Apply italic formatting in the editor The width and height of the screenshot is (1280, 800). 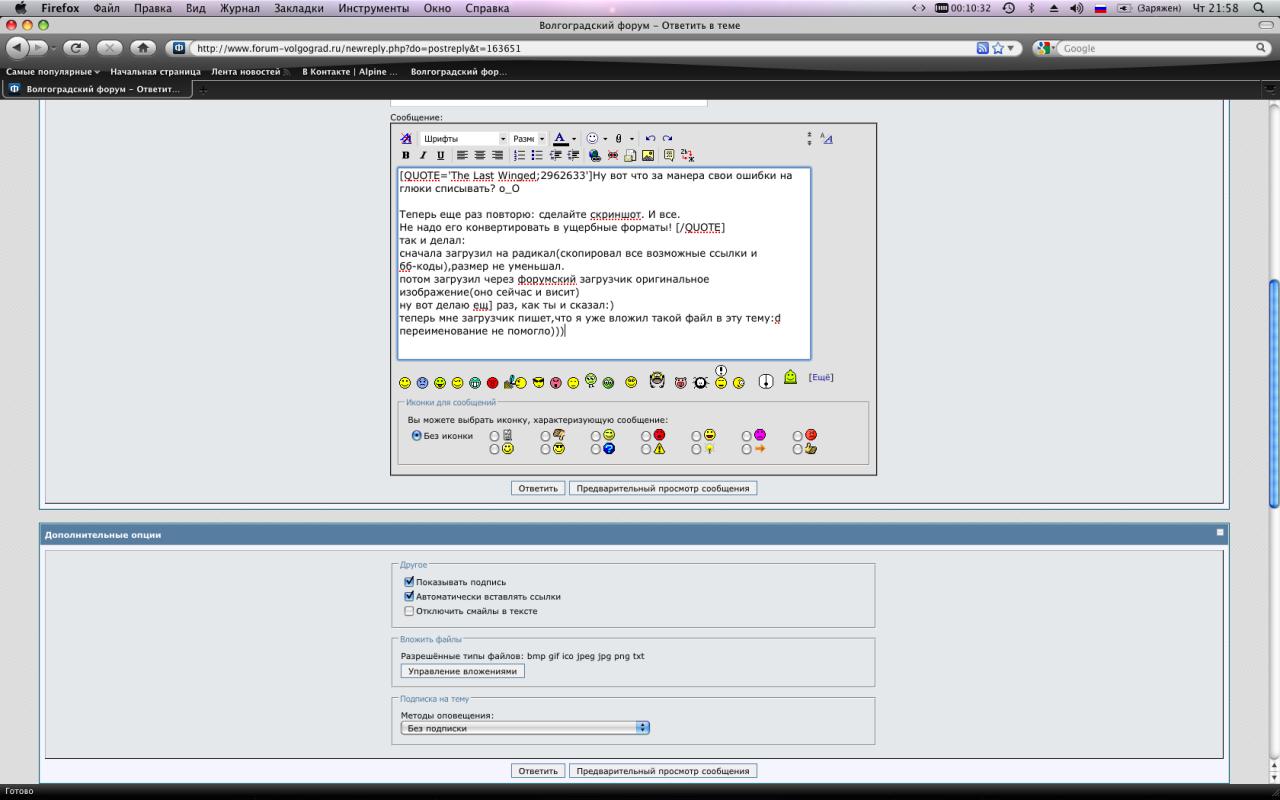coord(422,155)
